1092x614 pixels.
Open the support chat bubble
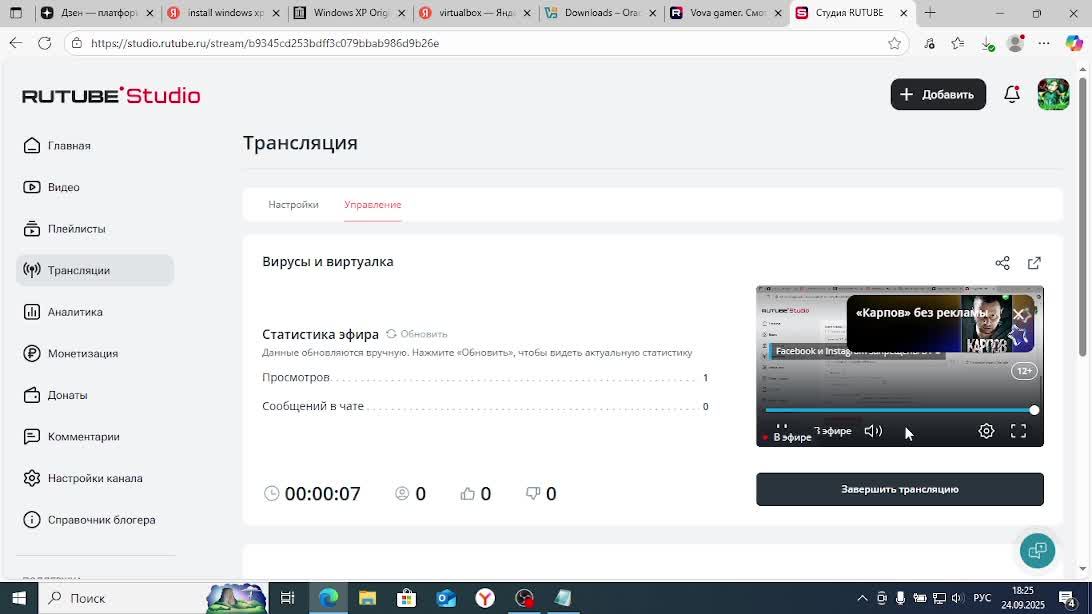tap(1037, 551)
